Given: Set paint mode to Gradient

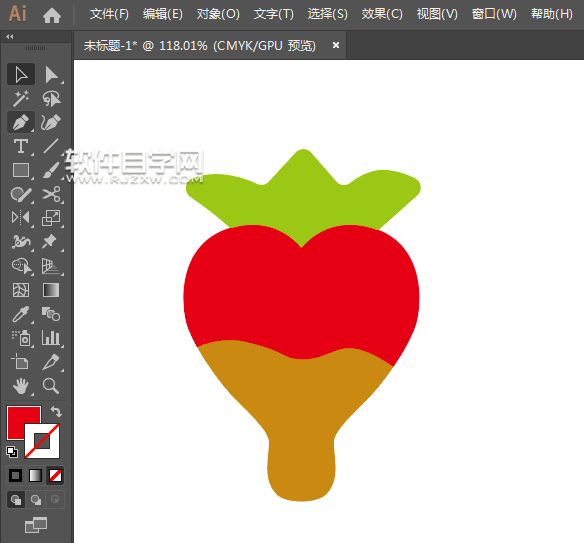Looking at the screenshot, I should (35, 476).
